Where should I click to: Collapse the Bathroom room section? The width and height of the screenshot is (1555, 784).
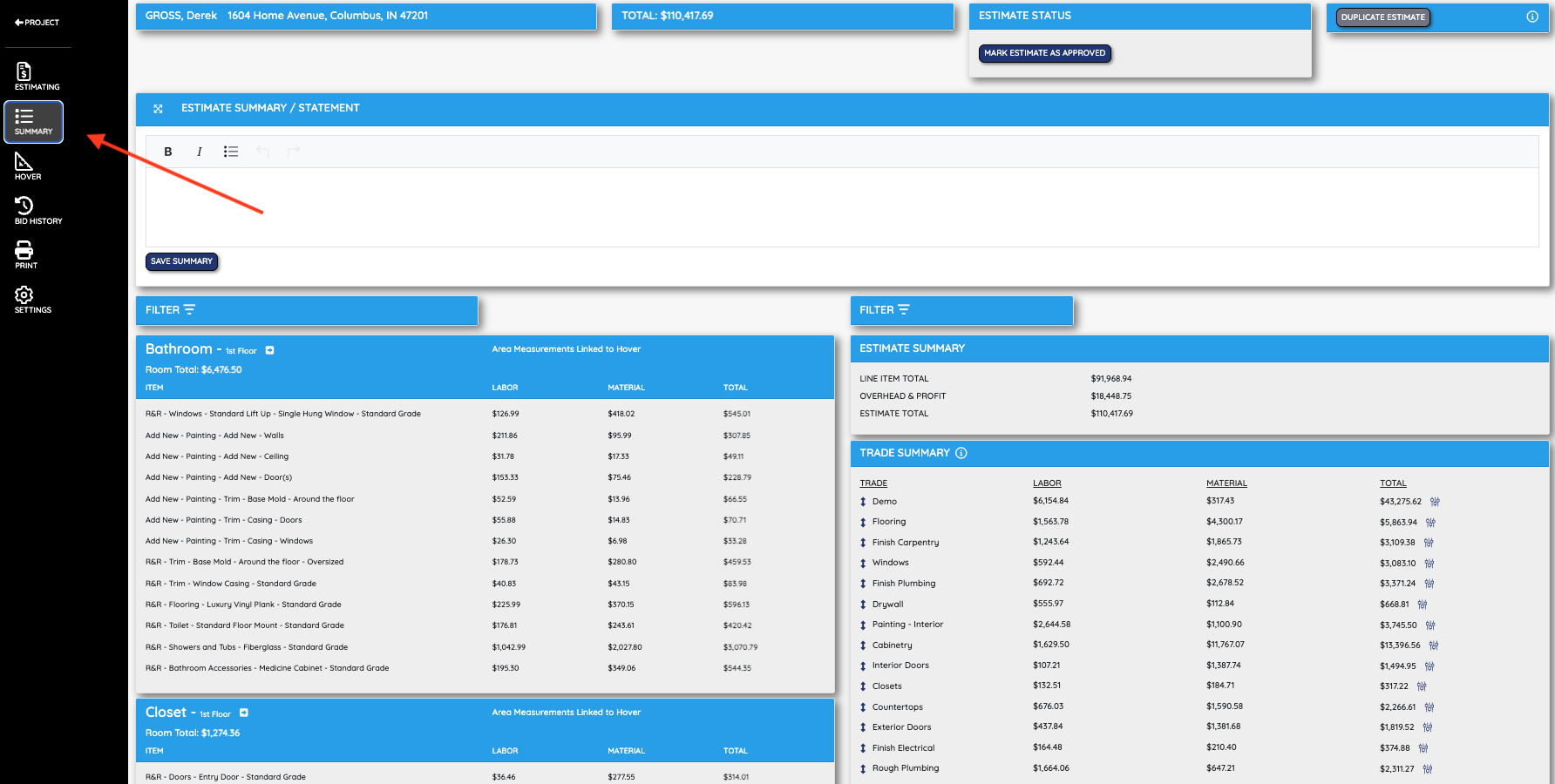(x=270, y=350)
